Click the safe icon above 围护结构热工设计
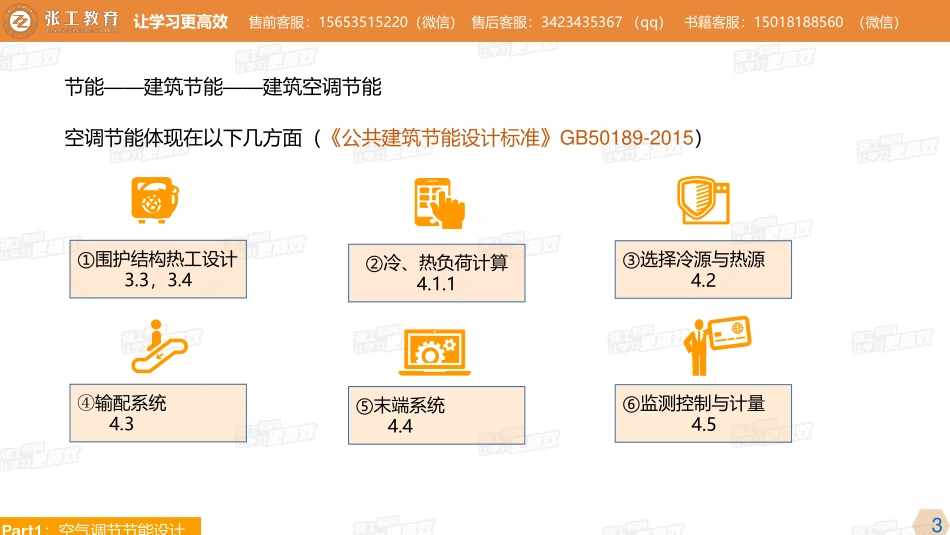The width and height of the screenshot is (950, 535). [x=154, y=200]
